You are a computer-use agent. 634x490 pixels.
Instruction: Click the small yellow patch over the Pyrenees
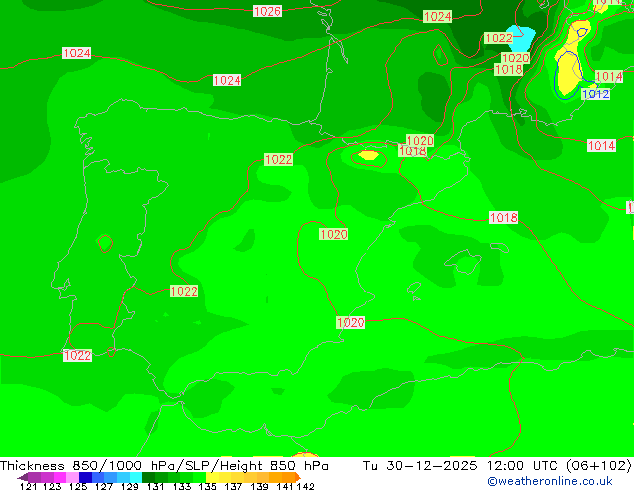click(x=368, y=155)
